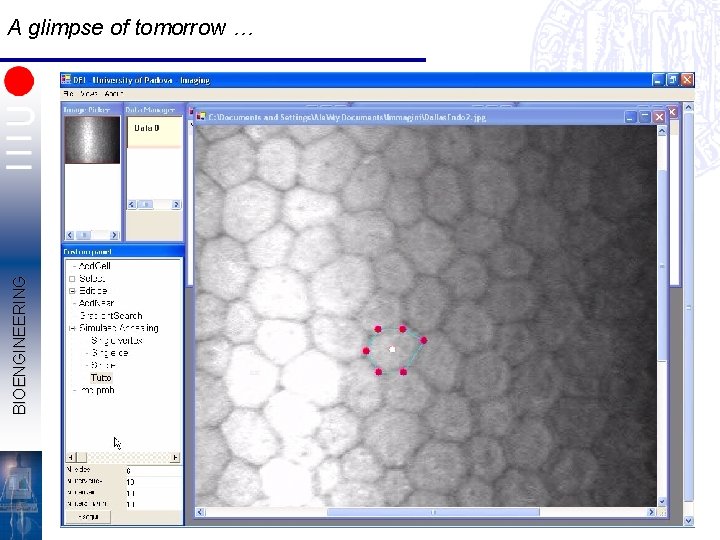
Task: Click the Data Manager scroll-right arrow
Action: [x=176, y=204]
